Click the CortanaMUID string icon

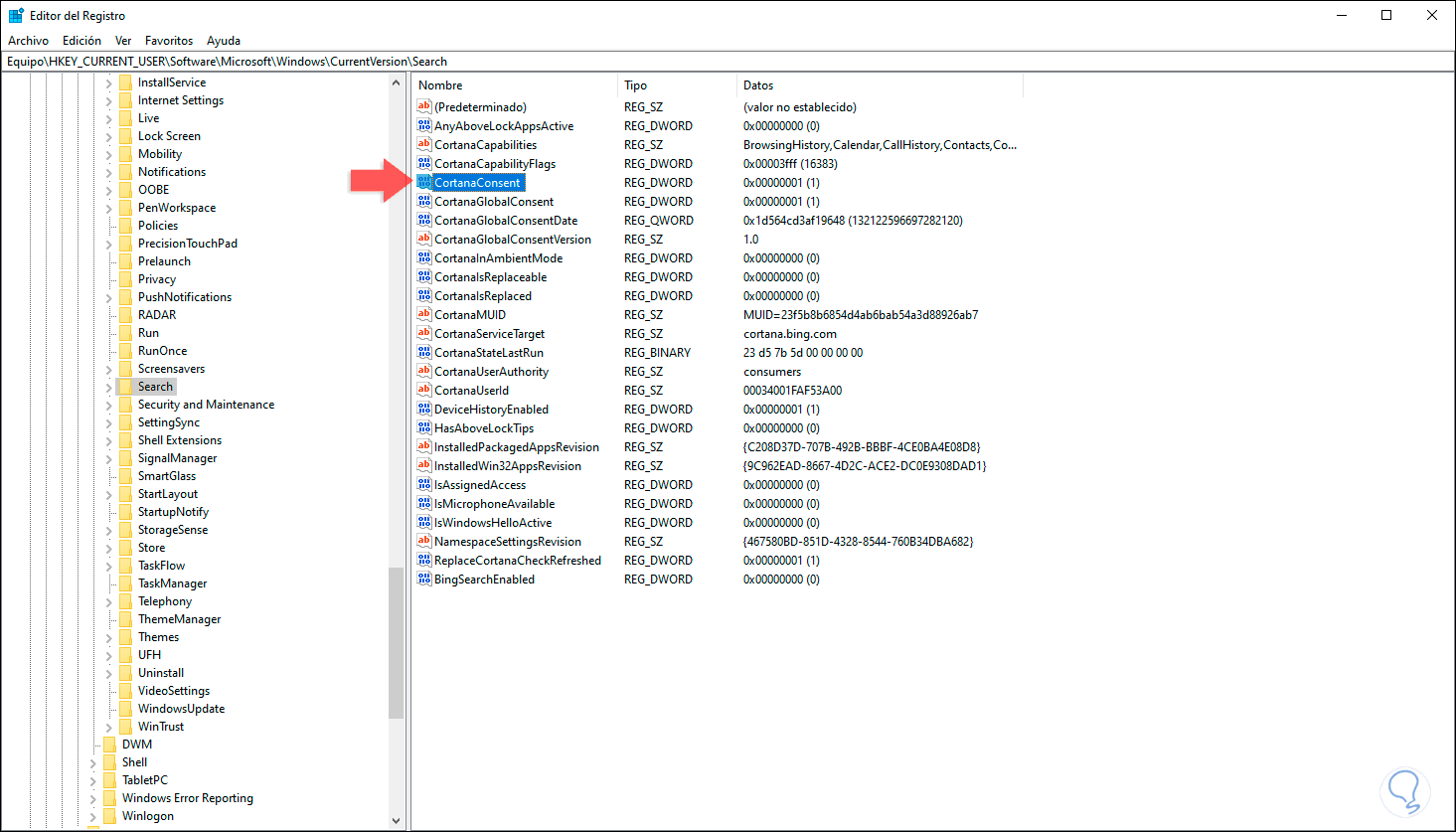click(x=424, y=315)
